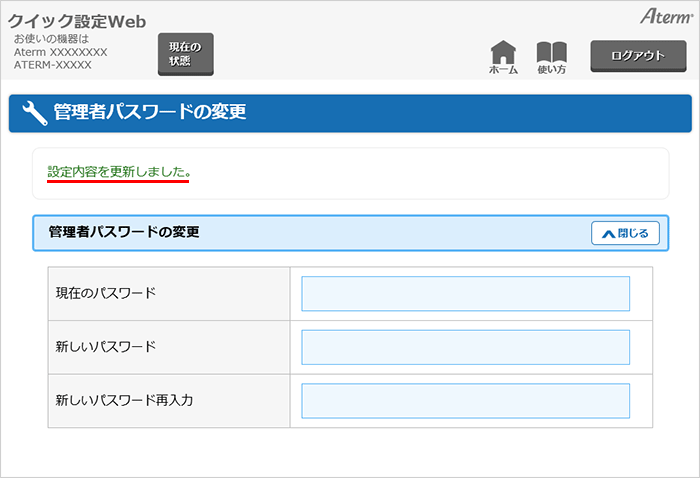
Task: Click the Home house icon
Action: point(503,51)
